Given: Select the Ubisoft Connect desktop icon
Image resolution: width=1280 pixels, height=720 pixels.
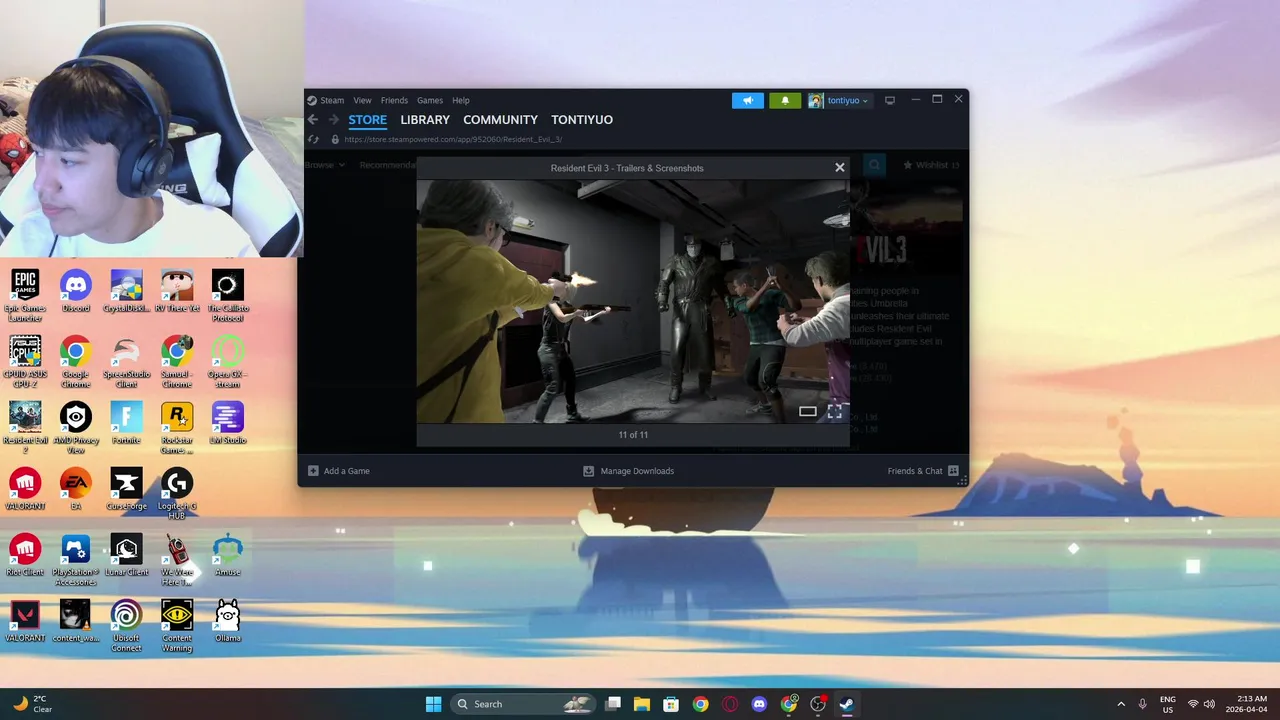Looking at the screenshot, I should (127, 625).
